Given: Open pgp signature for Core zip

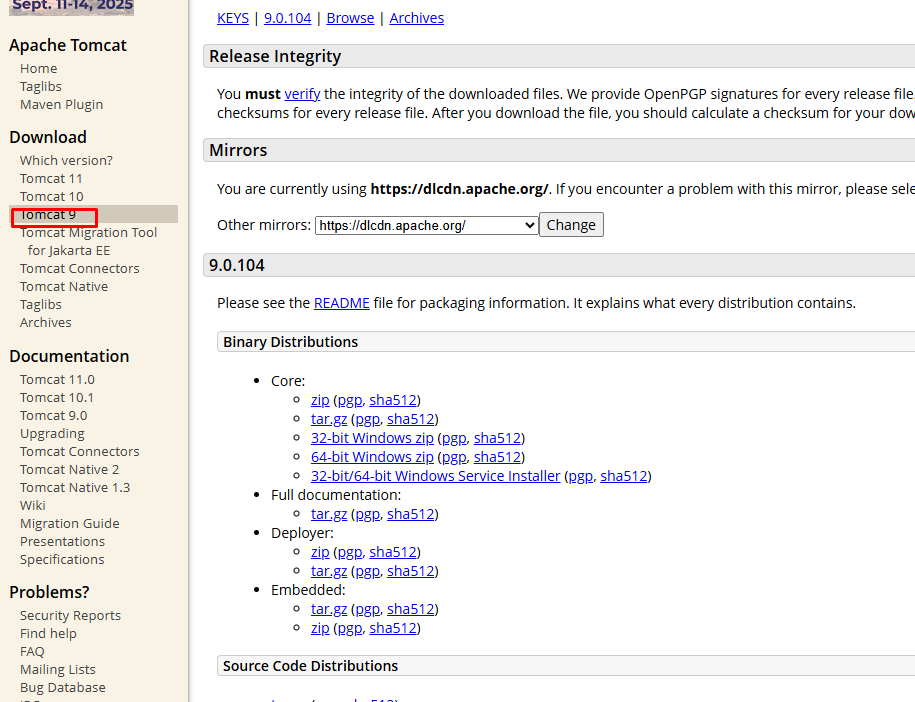Looking at the screenshot, I should (x=350, y=400).
